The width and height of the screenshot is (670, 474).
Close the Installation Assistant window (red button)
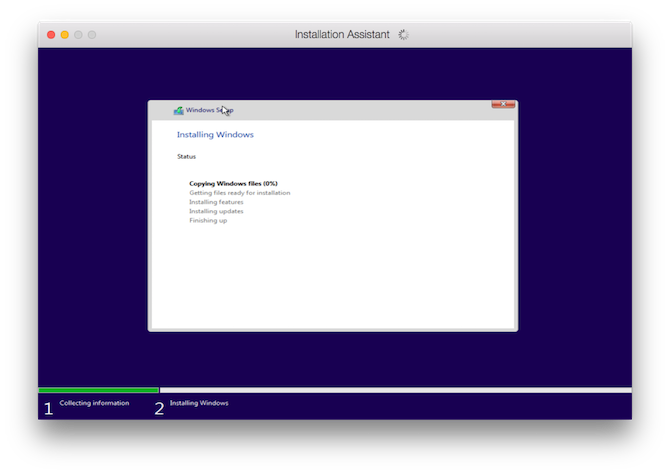click(x=51, y=35)
